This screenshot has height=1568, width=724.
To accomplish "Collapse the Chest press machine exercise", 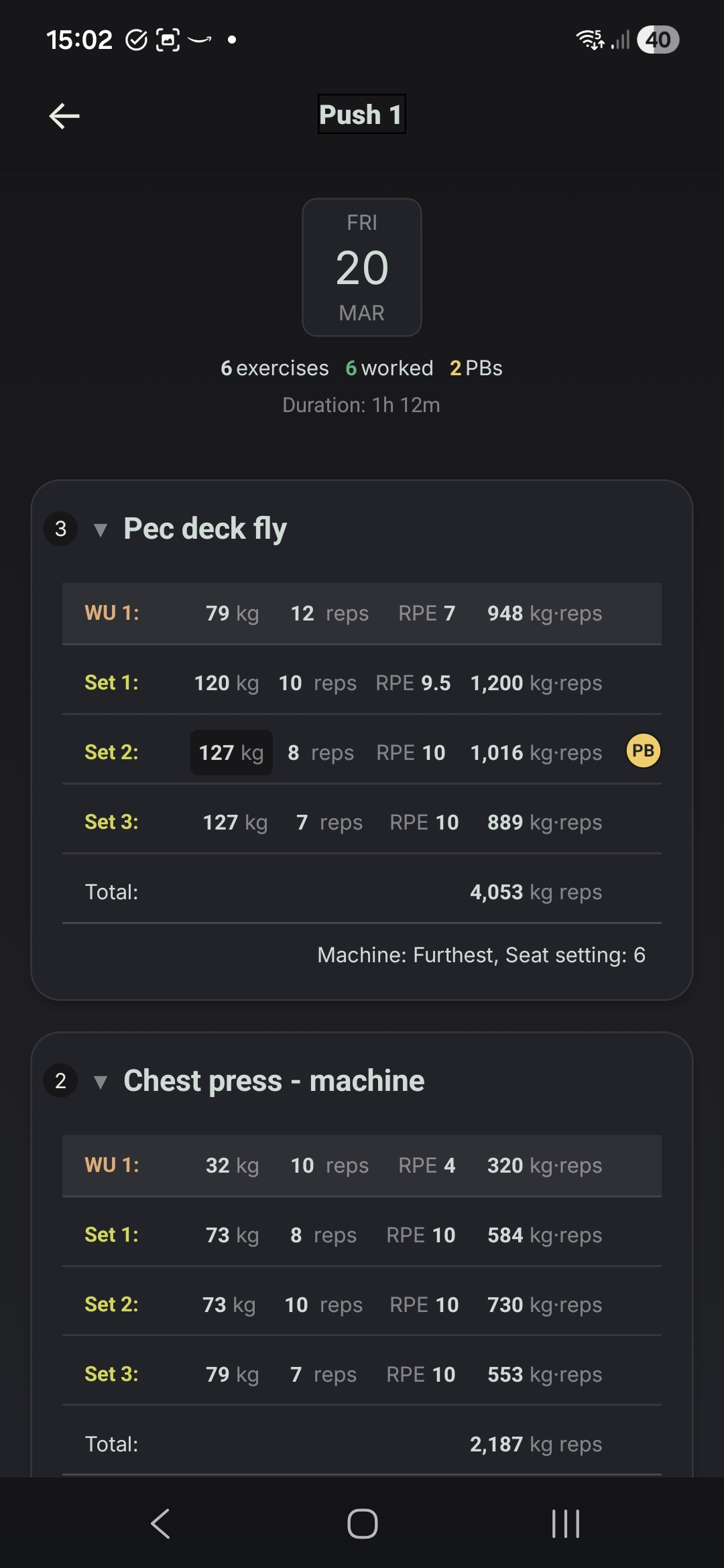I will click(101, 1082).
